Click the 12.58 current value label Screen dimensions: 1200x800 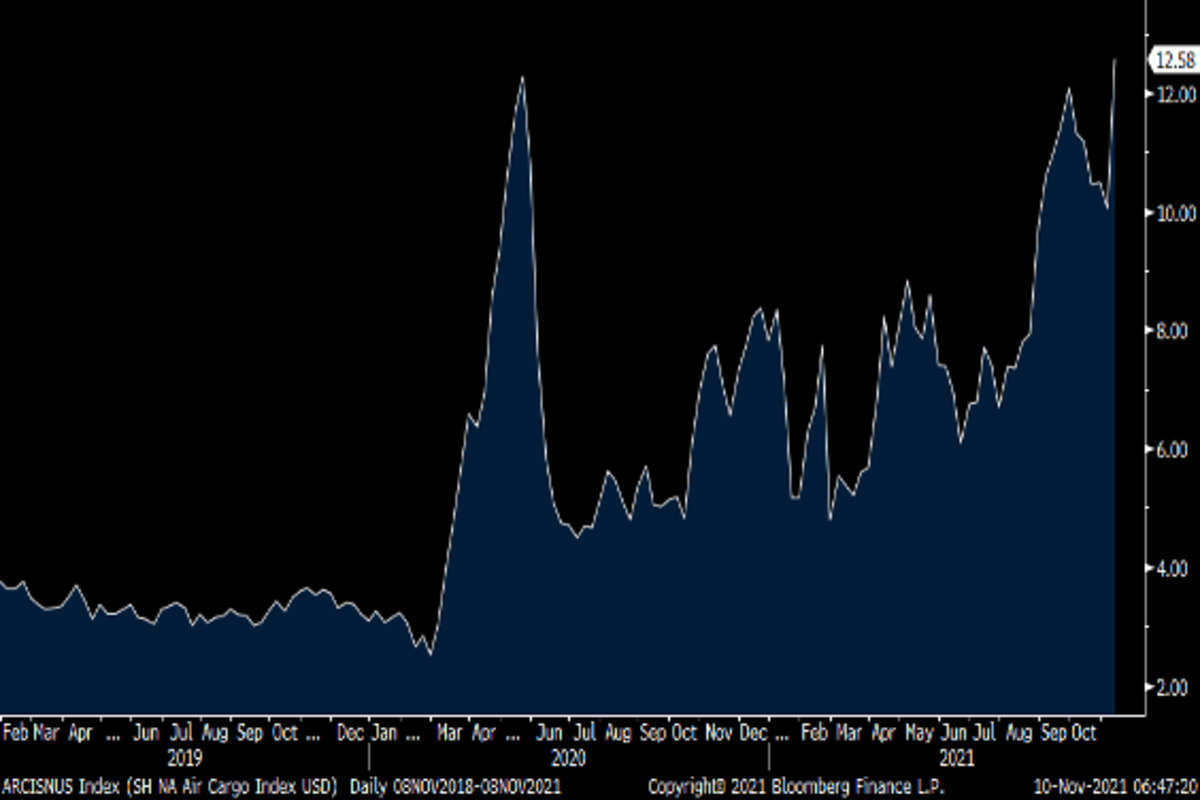click(1174, 60)
